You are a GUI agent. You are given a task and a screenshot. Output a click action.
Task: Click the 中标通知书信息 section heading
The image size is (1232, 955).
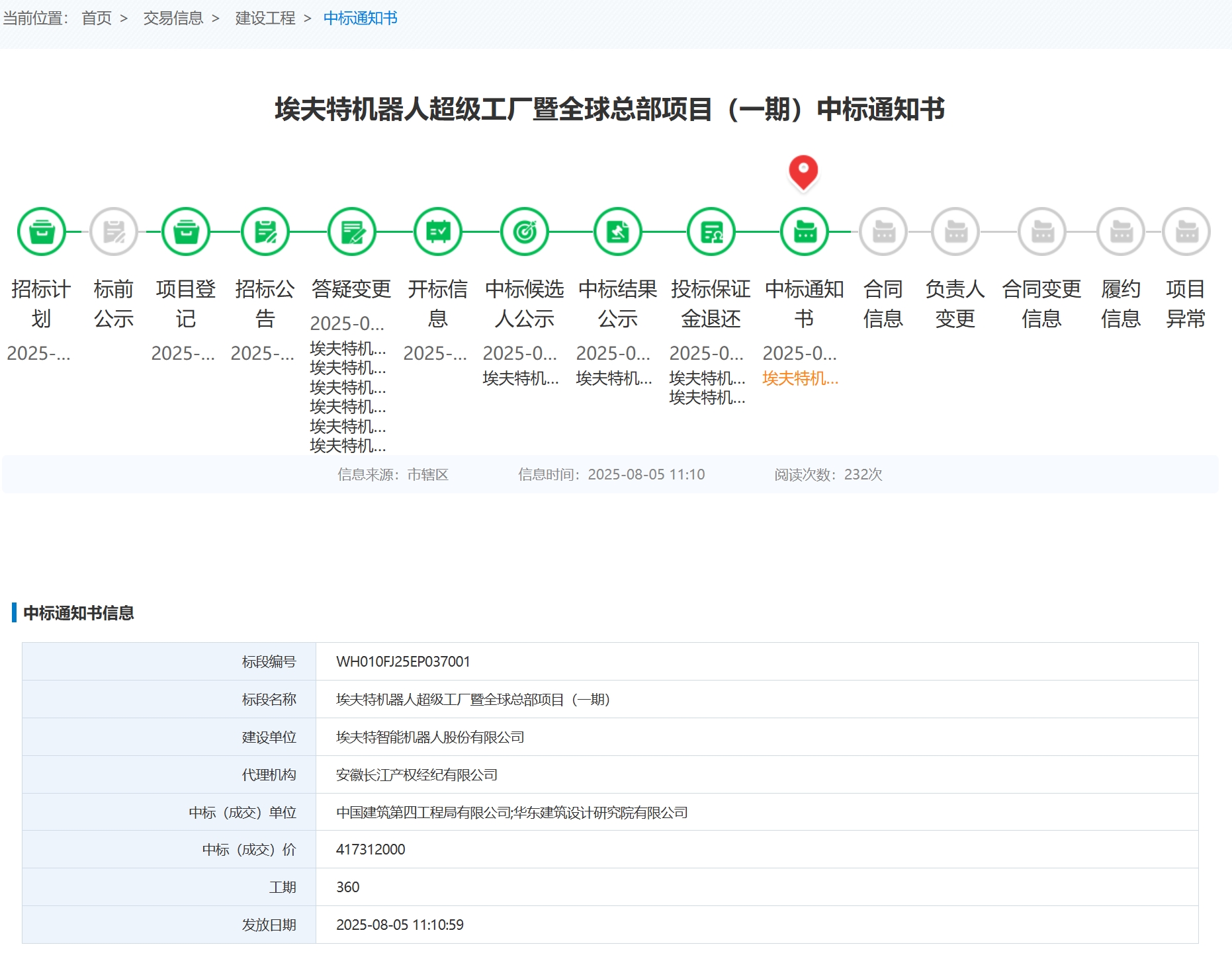tap(79, 613)
